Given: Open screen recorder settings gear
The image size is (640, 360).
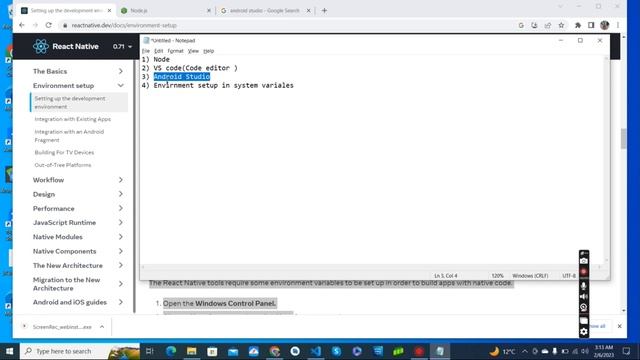Looking at the screenshot, I should pyautogui.click(x=584, y=331).
